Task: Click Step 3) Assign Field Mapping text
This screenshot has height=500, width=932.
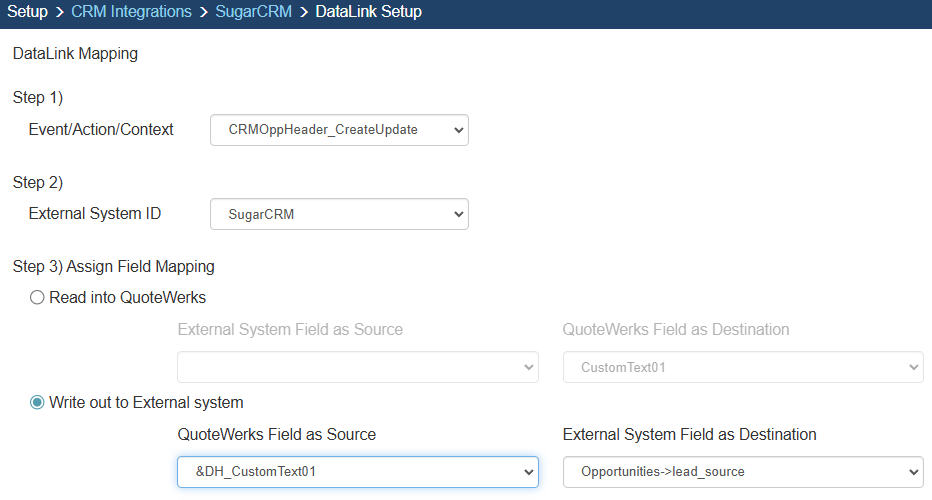Action: [x=113, y=266]
